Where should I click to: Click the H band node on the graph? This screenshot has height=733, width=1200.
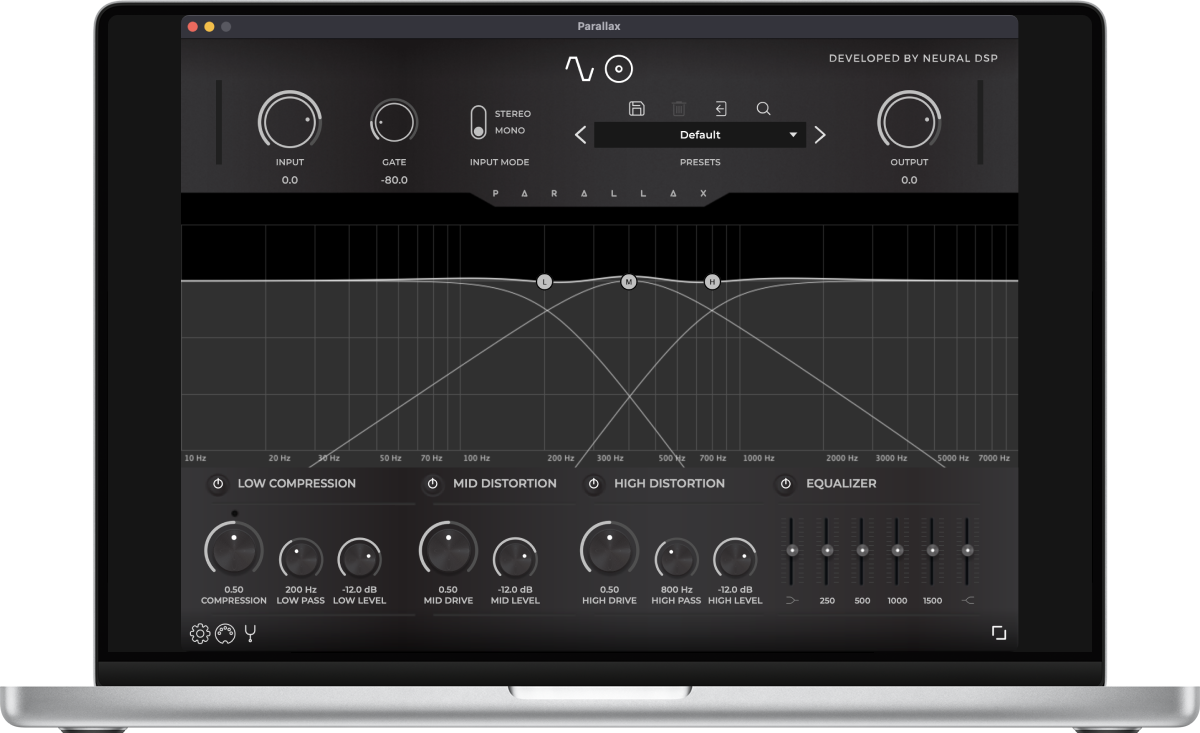click(x=712, y=282)
